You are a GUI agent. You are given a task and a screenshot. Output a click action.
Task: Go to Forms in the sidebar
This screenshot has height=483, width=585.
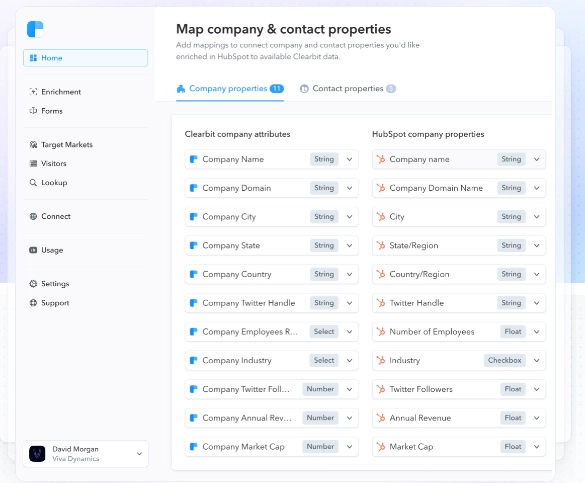click(x=46, y=111)
